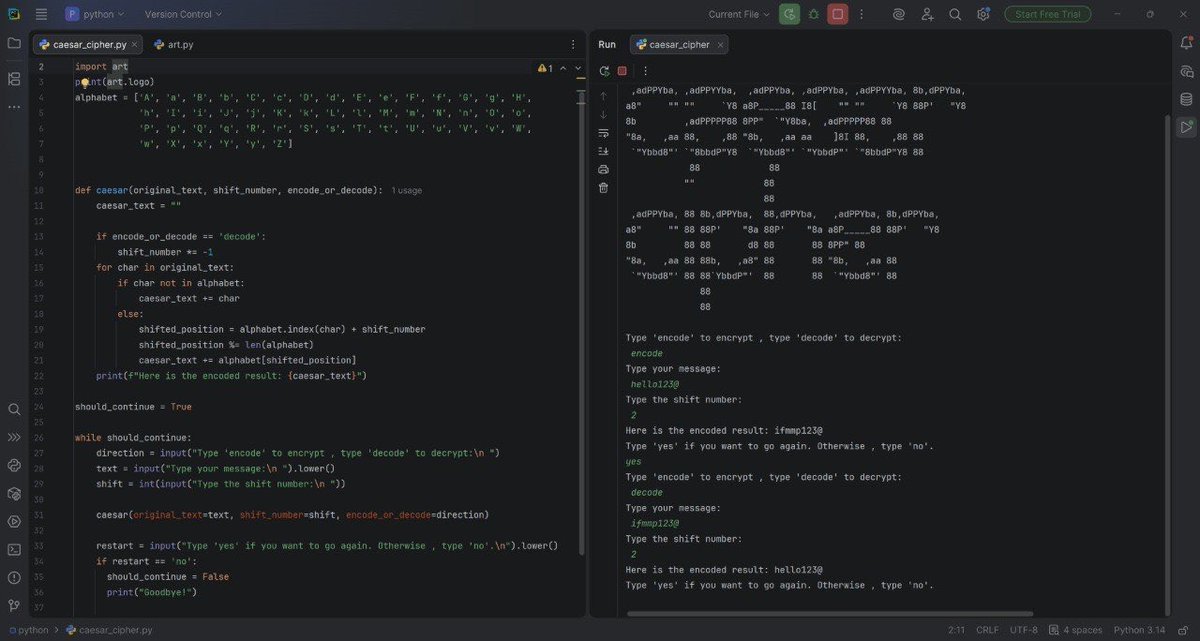The image size is (1200, 641).
Task: Open Search Everywhere magnifier in title bar
Action: [955, 14]
